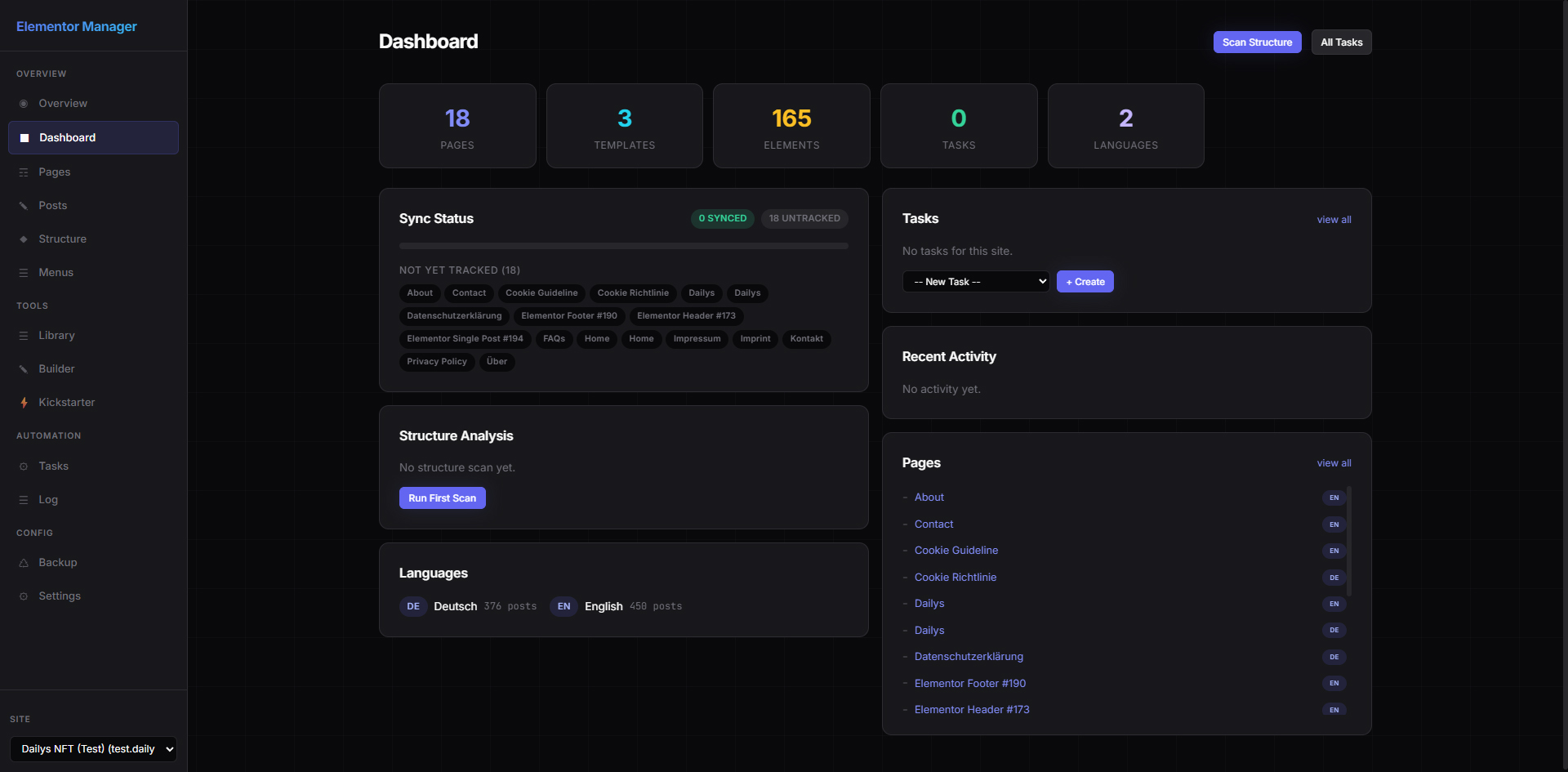
Task: Open the Cookie Richtlinie page link
Action: tap(955, 578)
